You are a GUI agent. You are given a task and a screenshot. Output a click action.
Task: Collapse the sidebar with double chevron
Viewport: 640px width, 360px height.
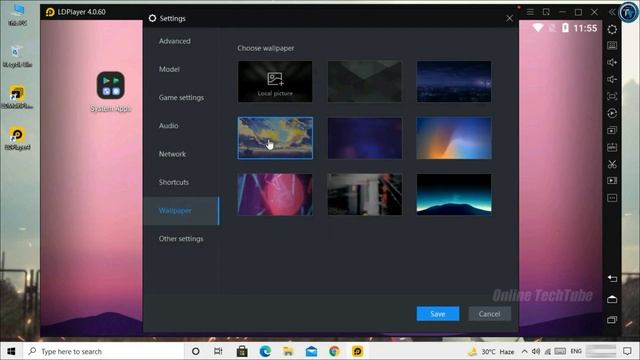click(612, 12)
